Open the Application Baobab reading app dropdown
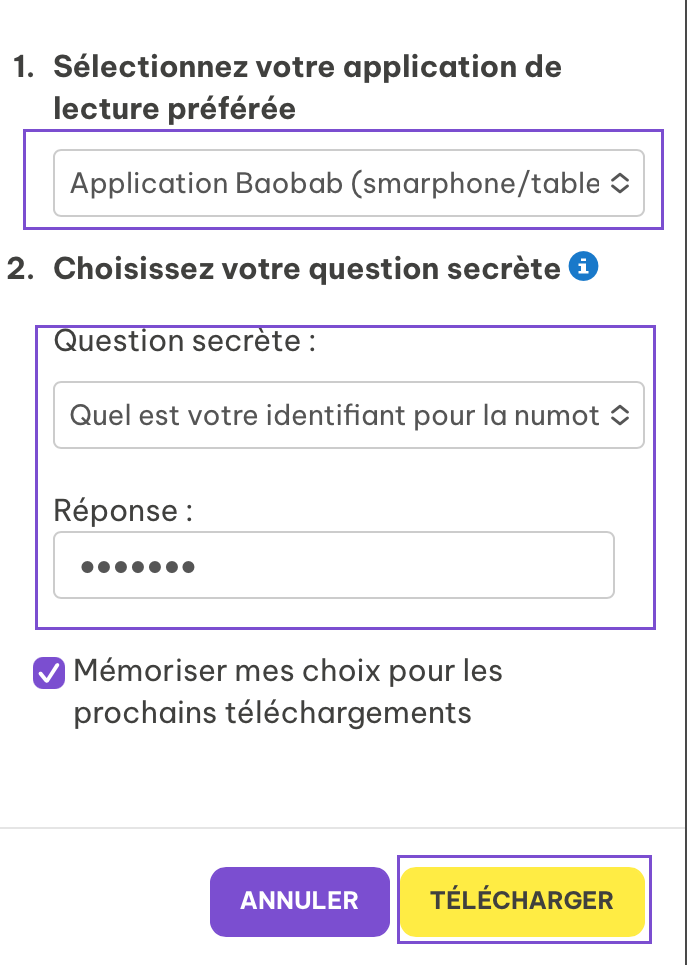The width and height of the screenshot is (687, 965). (x=348, y=183)
